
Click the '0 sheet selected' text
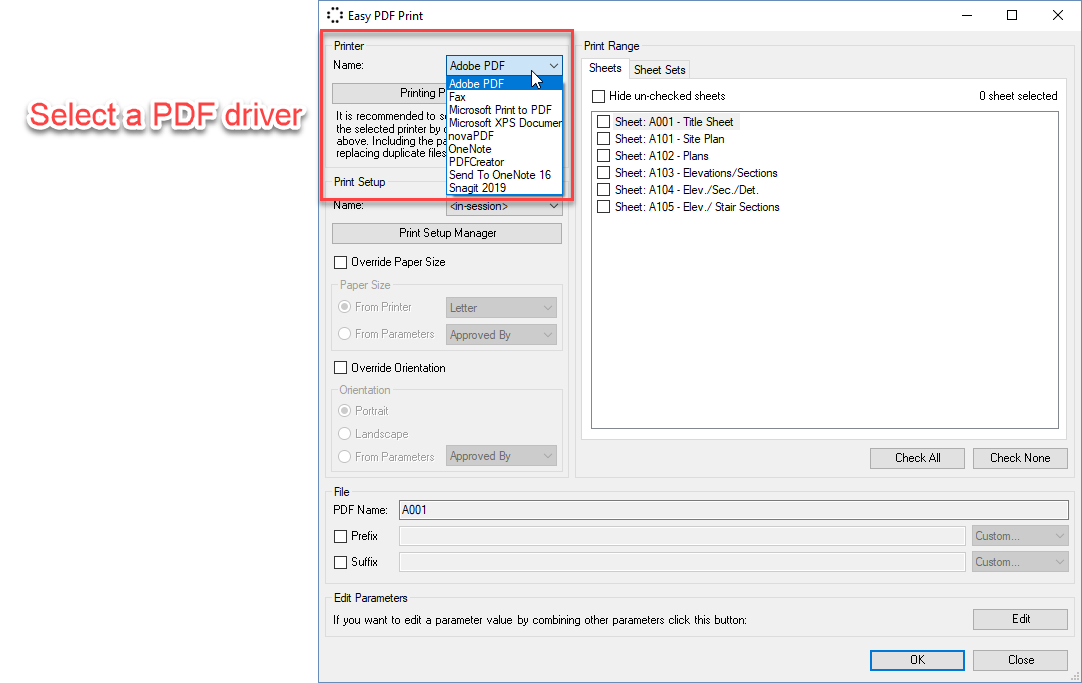click(1018, 96)
